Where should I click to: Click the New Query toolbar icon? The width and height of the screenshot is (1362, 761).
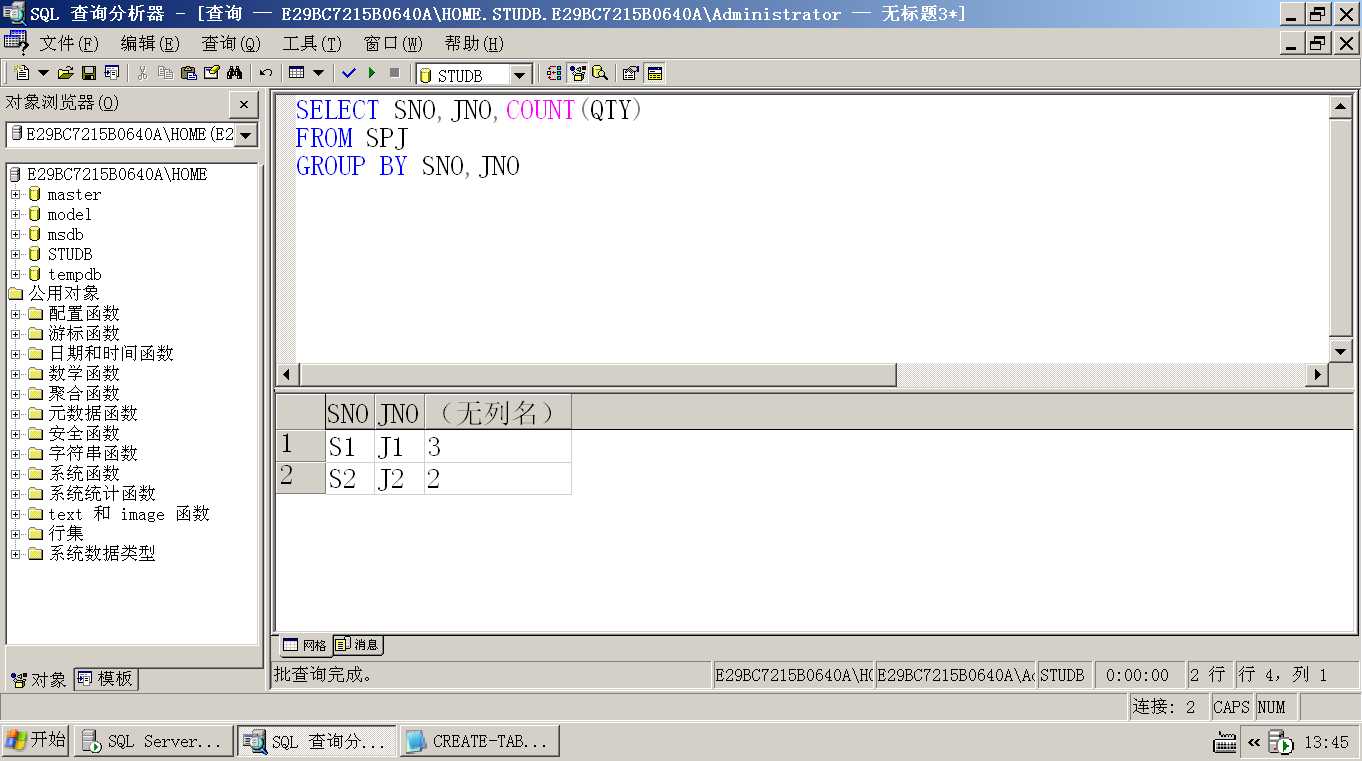22,73
